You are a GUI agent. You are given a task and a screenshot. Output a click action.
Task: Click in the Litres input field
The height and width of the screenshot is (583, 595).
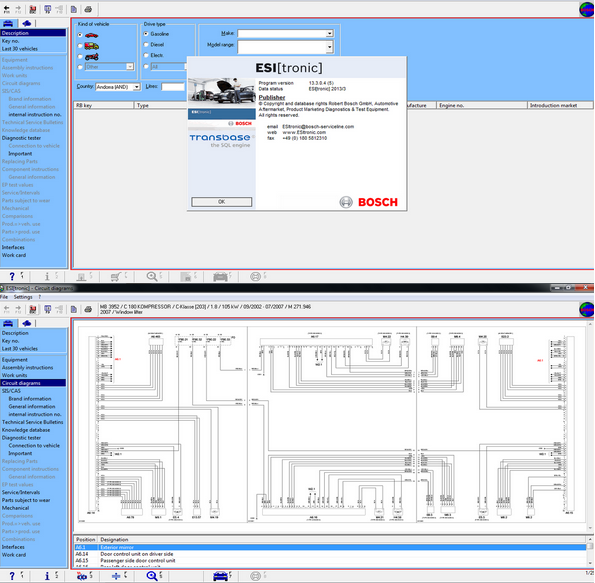(173, 87)
